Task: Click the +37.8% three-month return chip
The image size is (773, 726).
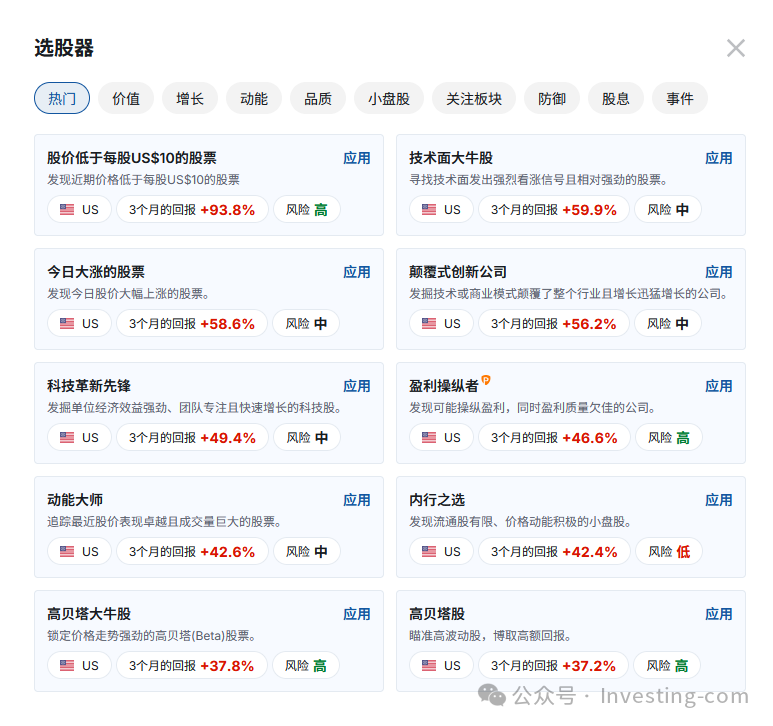Action: click(192, 665)
